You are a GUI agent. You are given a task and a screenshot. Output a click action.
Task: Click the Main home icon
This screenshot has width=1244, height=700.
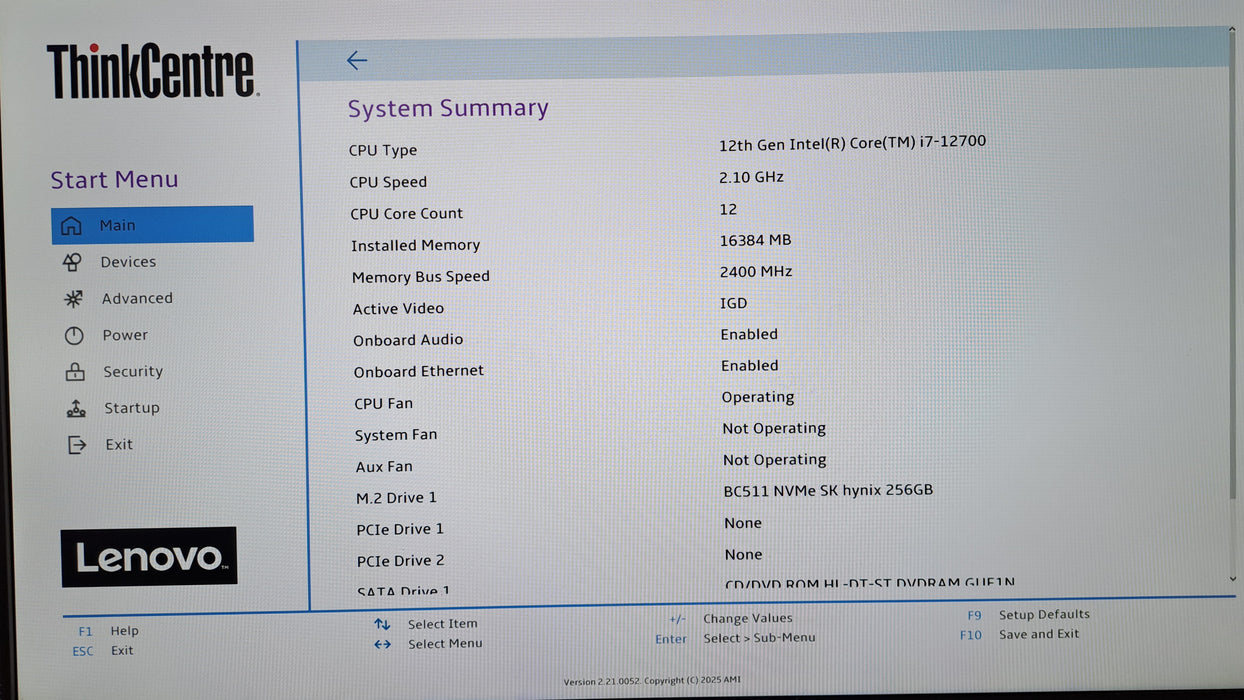(x=71, y=225)
